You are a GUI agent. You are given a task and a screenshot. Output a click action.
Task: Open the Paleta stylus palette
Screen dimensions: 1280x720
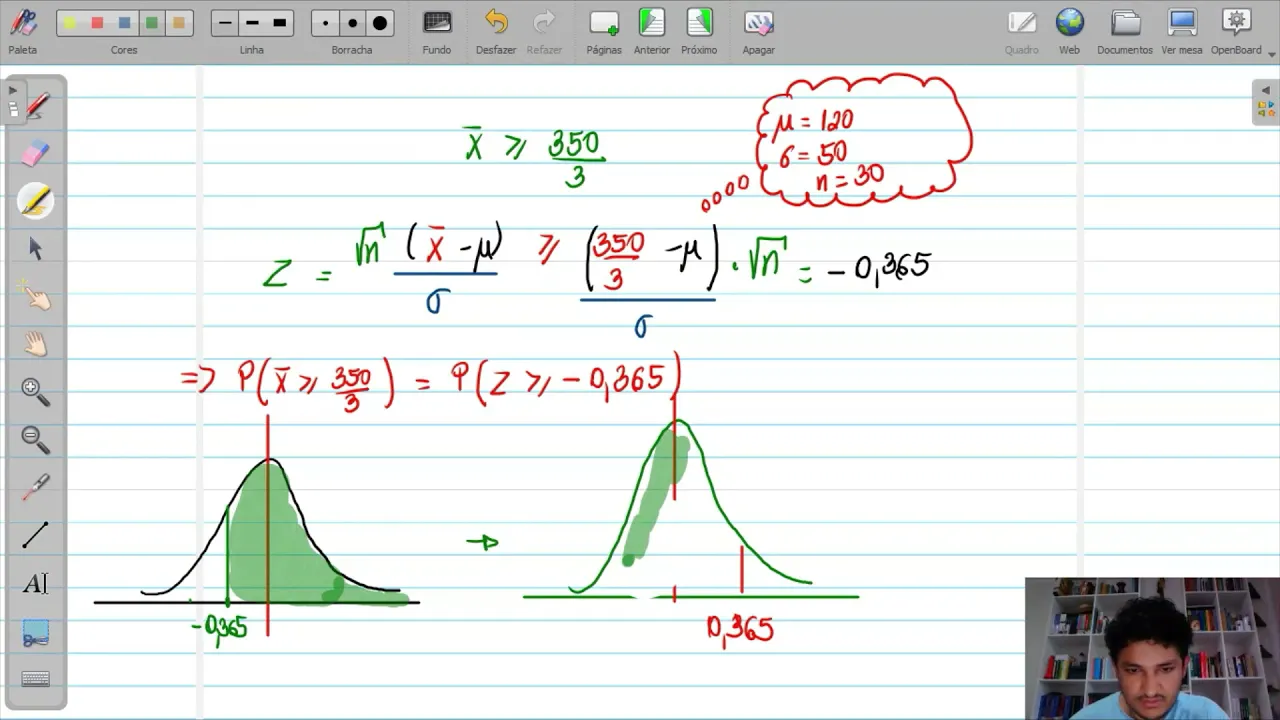click(22, 31)
